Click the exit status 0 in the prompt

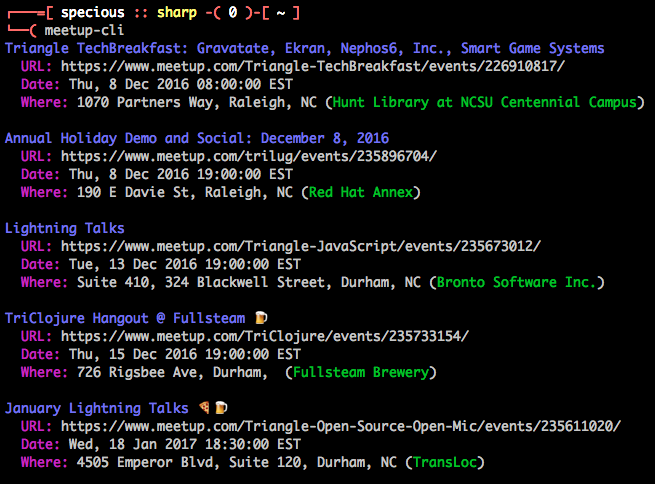point(233,13)
